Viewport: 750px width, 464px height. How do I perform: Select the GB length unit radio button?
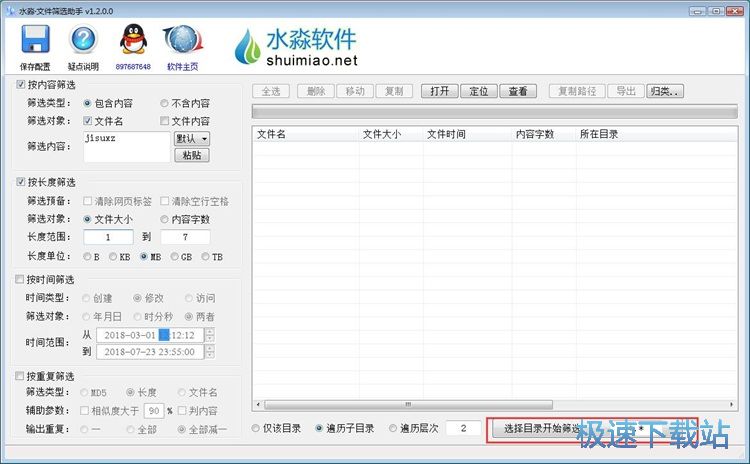[x=175, y=257]
